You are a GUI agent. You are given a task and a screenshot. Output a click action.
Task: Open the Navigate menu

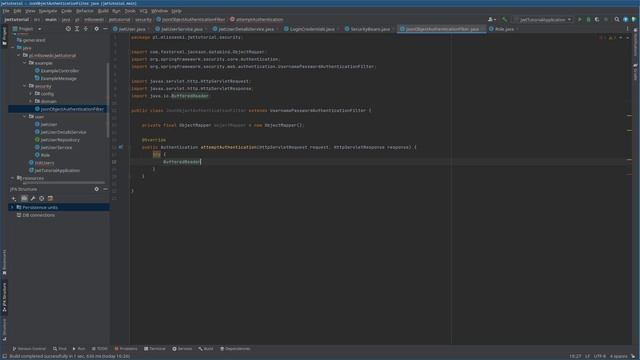[48, 11]
